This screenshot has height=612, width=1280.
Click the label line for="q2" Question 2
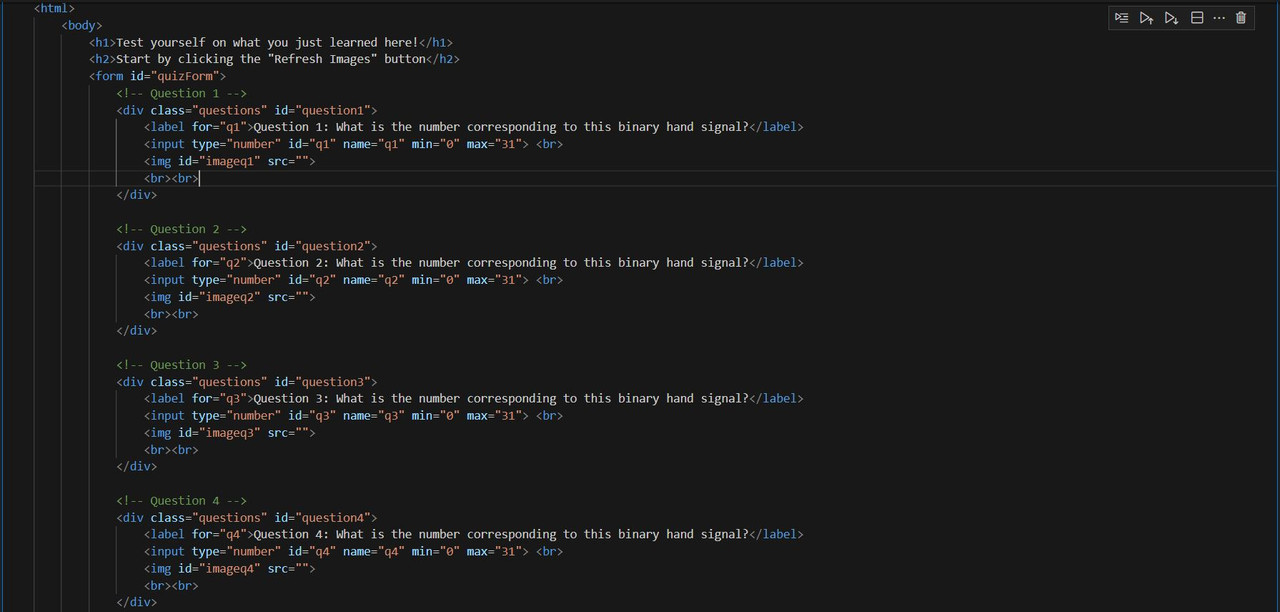click(x=473, y=263)
